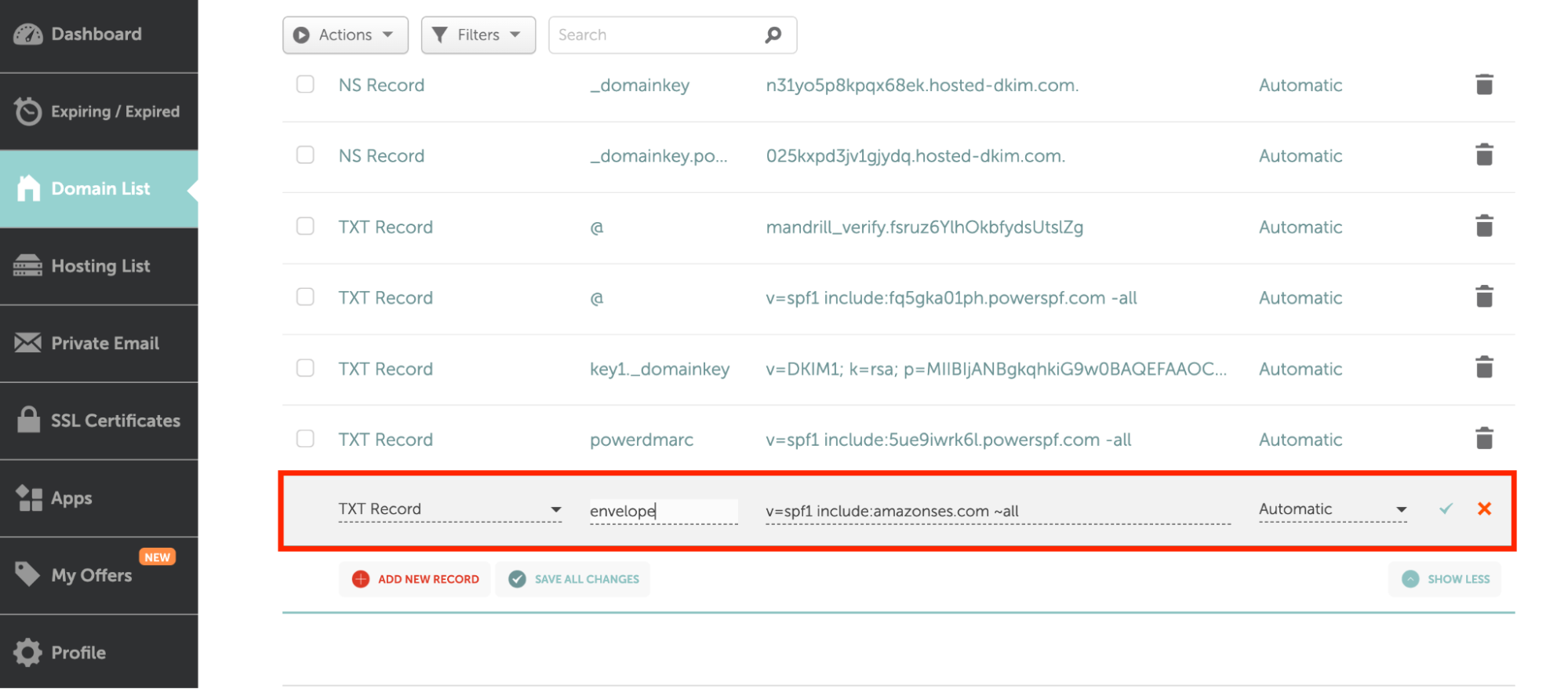
Task: Remove the powerdmarc TXT record with trash icon
Action: point(1483,438)
